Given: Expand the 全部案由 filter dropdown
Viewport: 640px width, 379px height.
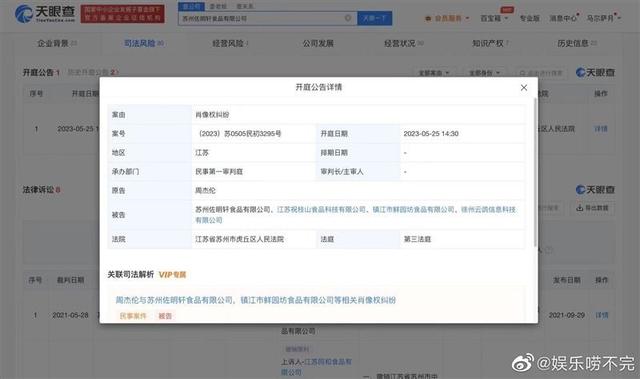Looking at the screenshot, I should tap(433, 73).
